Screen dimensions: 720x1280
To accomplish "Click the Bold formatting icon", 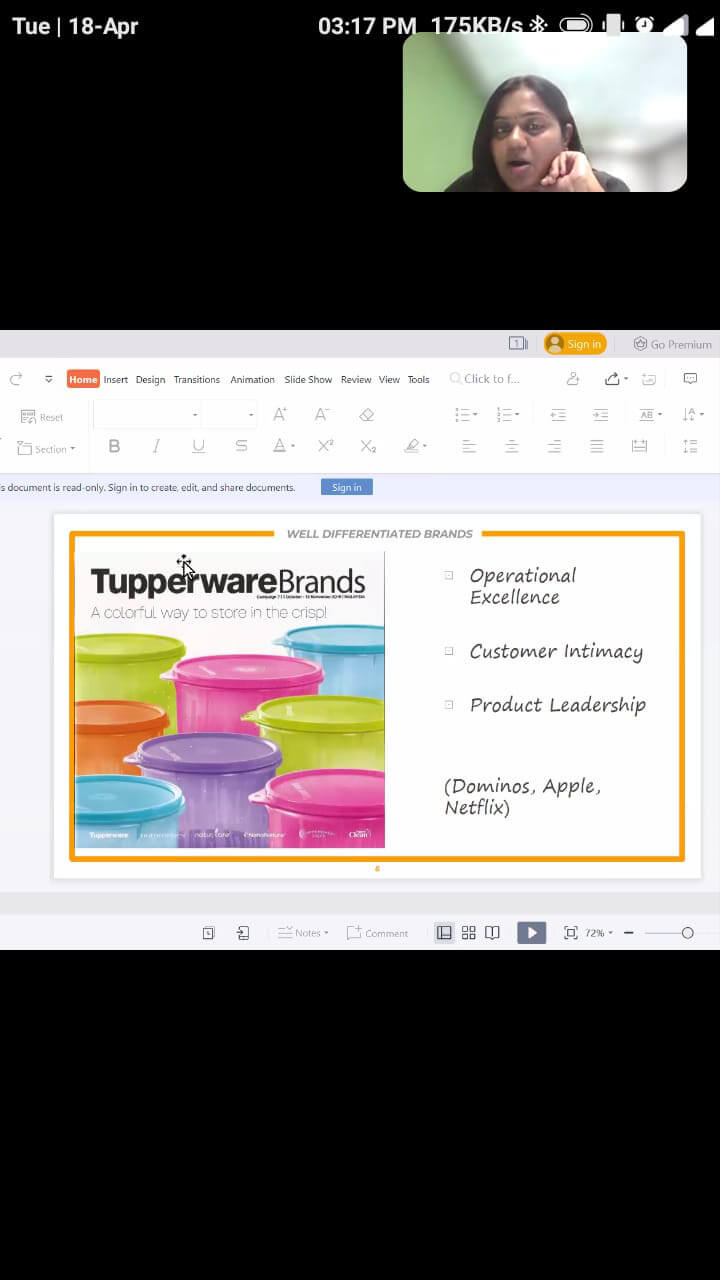I will 114,446.
